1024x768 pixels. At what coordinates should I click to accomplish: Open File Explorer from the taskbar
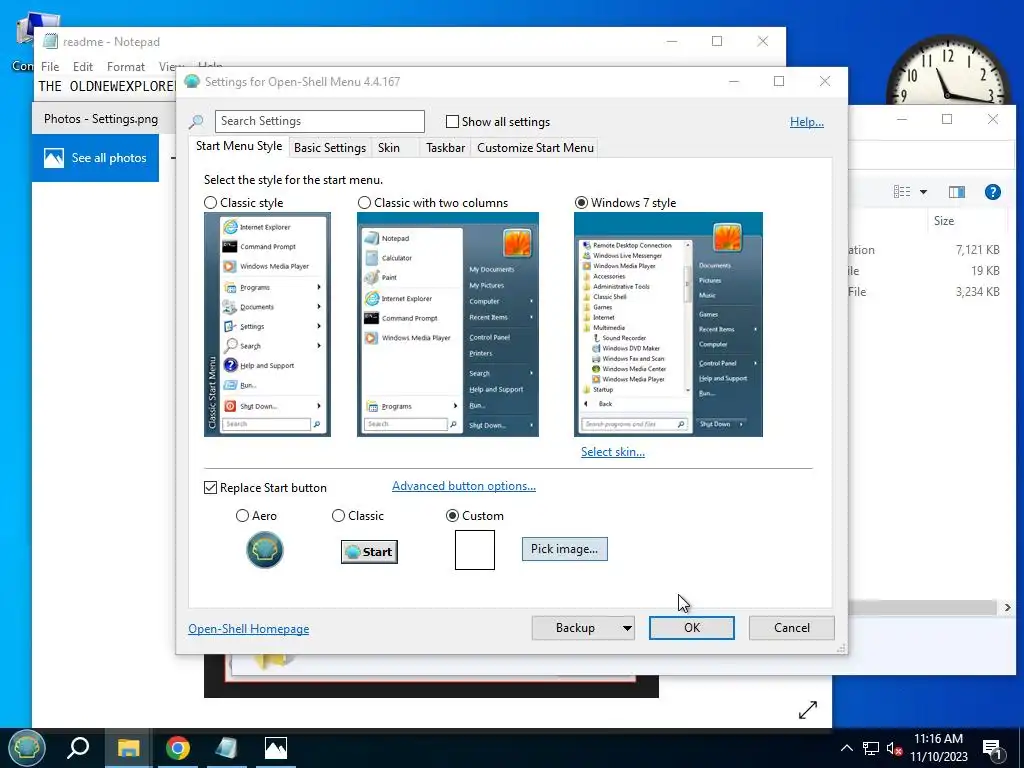pos(129,748)
